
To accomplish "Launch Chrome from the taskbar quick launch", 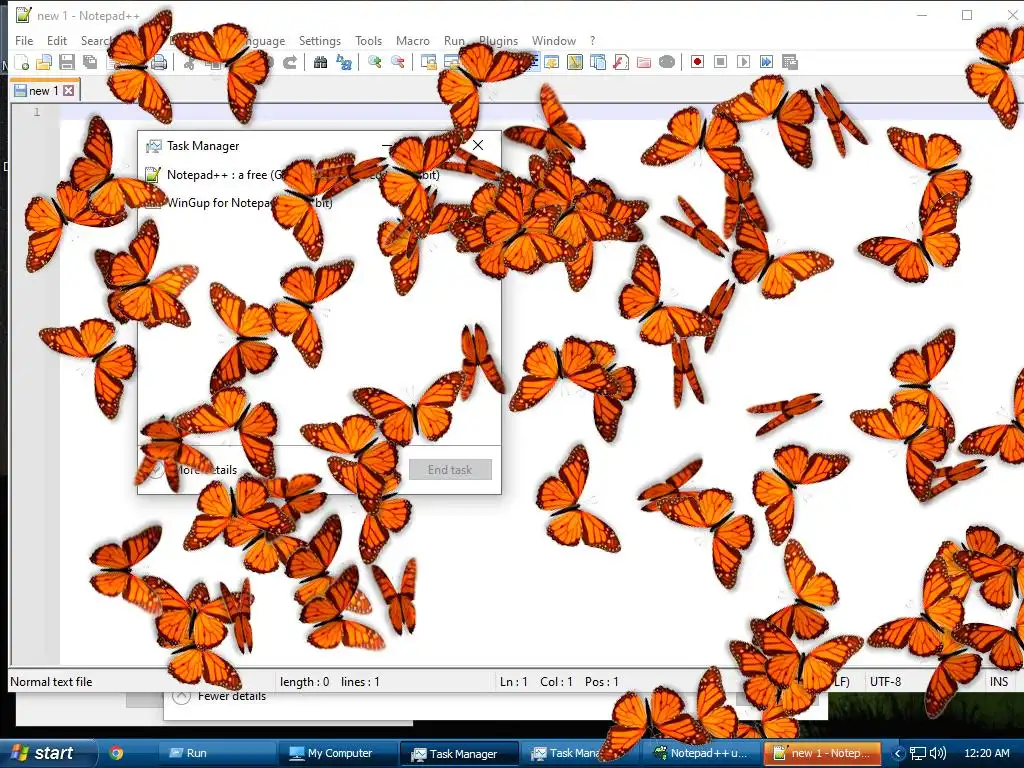I will point(116,753).
